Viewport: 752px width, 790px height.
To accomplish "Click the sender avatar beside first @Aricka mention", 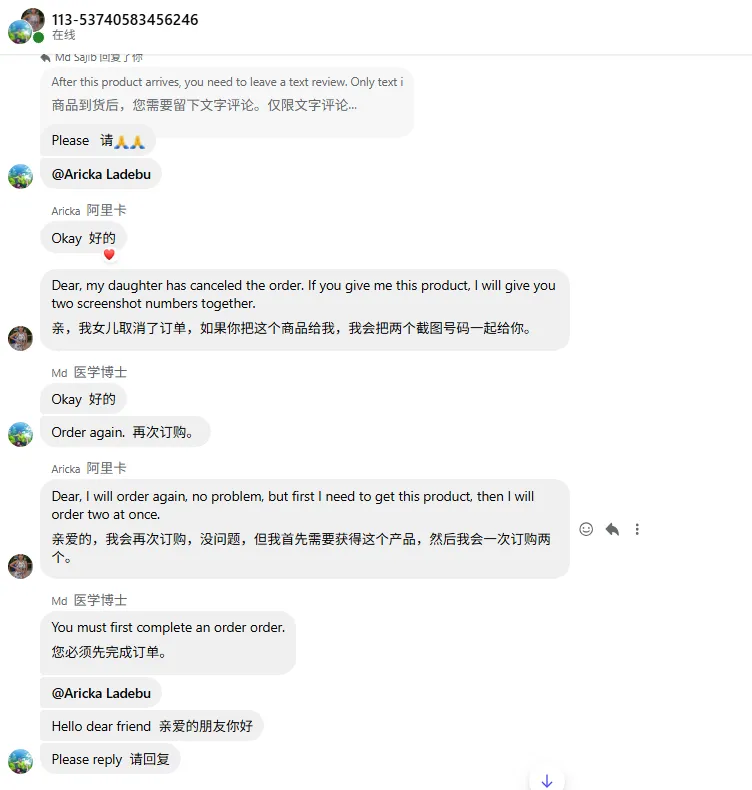I will (20, 176).
